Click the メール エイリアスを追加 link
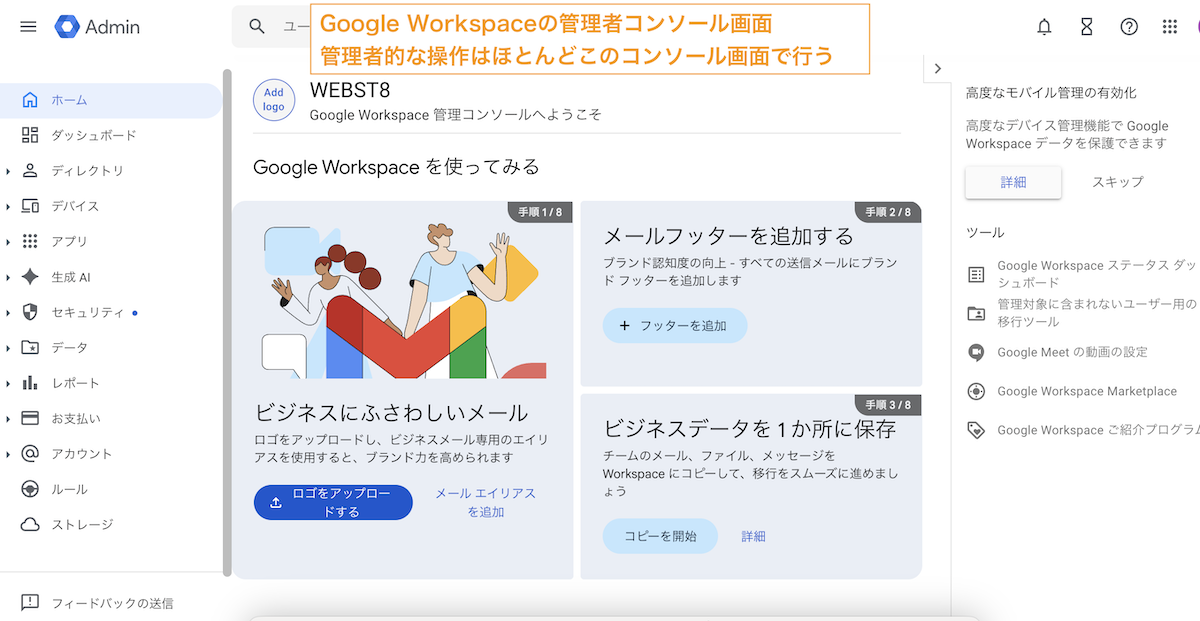1200x621 pixels. point(485,503)
